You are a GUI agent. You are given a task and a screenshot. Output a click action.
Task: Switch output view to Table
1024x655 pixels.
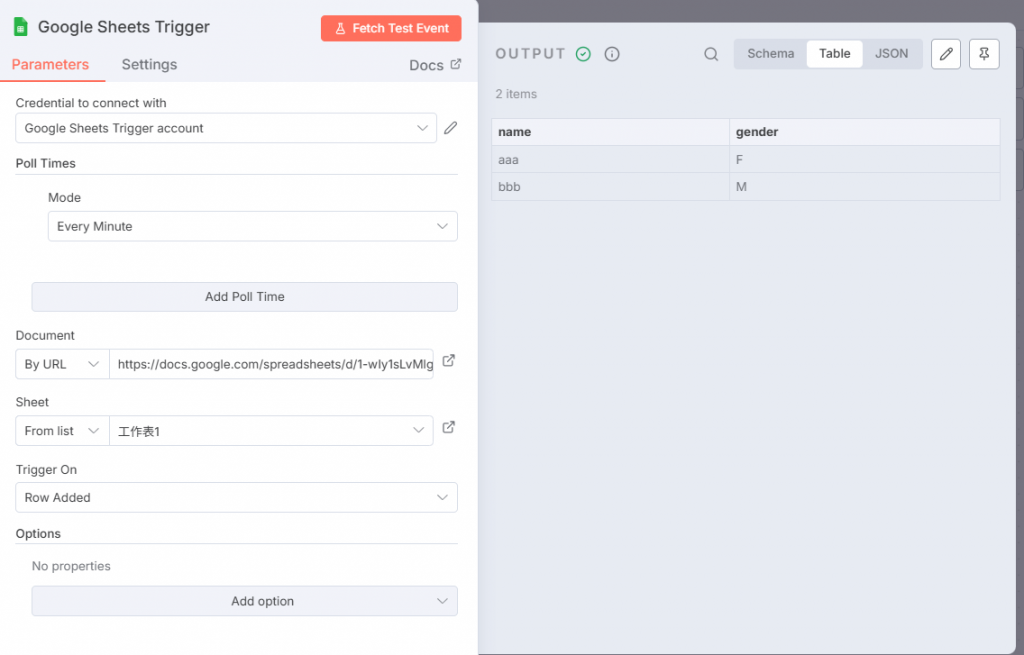tap(835, 54)
